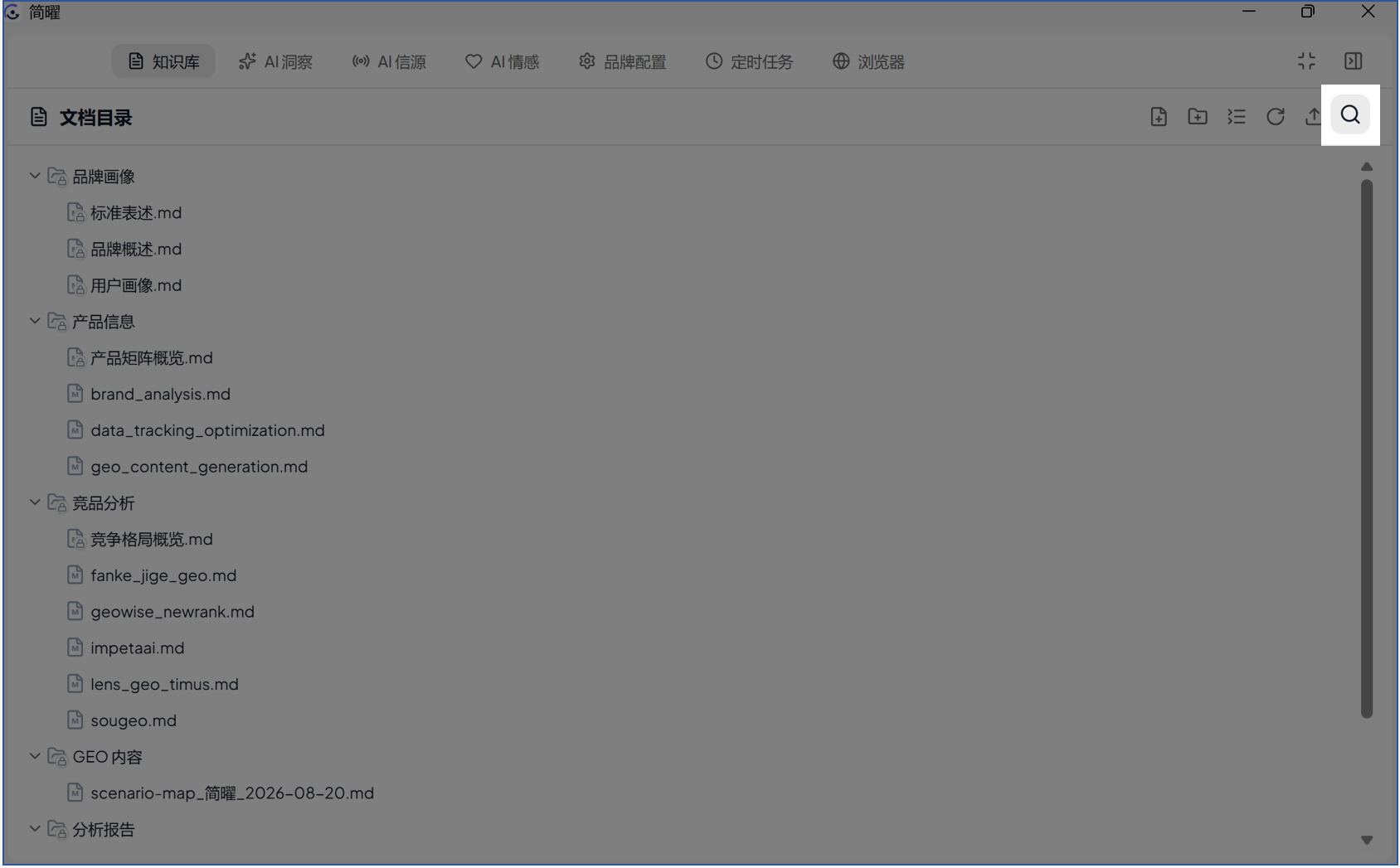The image size is (1400, 868).
Task: Click the folder icon of 品牌画像
Action: point(57,177)
